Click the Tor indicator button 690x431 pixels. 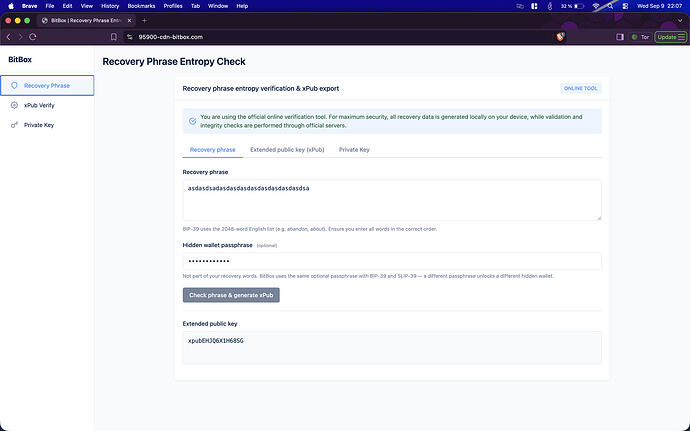point(641,37)
